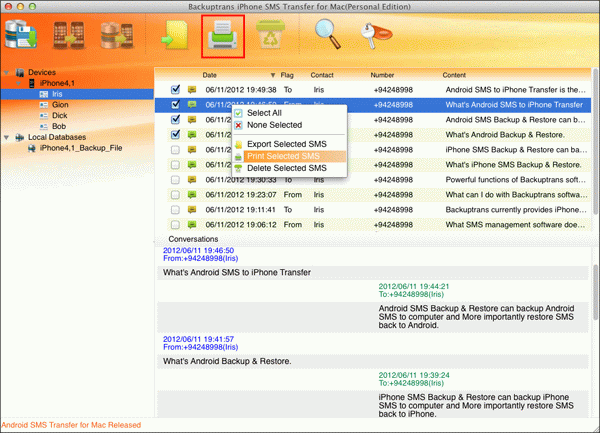Click content Powerful functions of Backuptrans soft…

tap(515, 180)
